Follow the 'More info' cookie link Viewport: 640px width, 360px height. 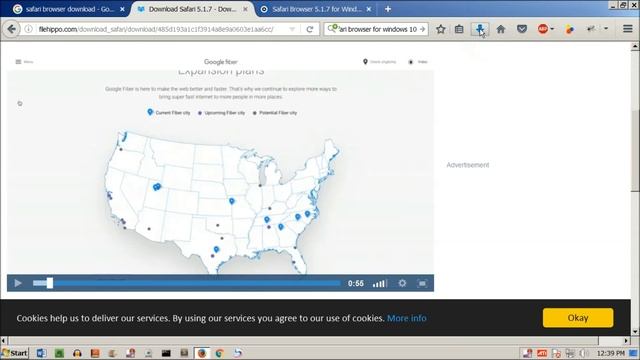point(407,318)
